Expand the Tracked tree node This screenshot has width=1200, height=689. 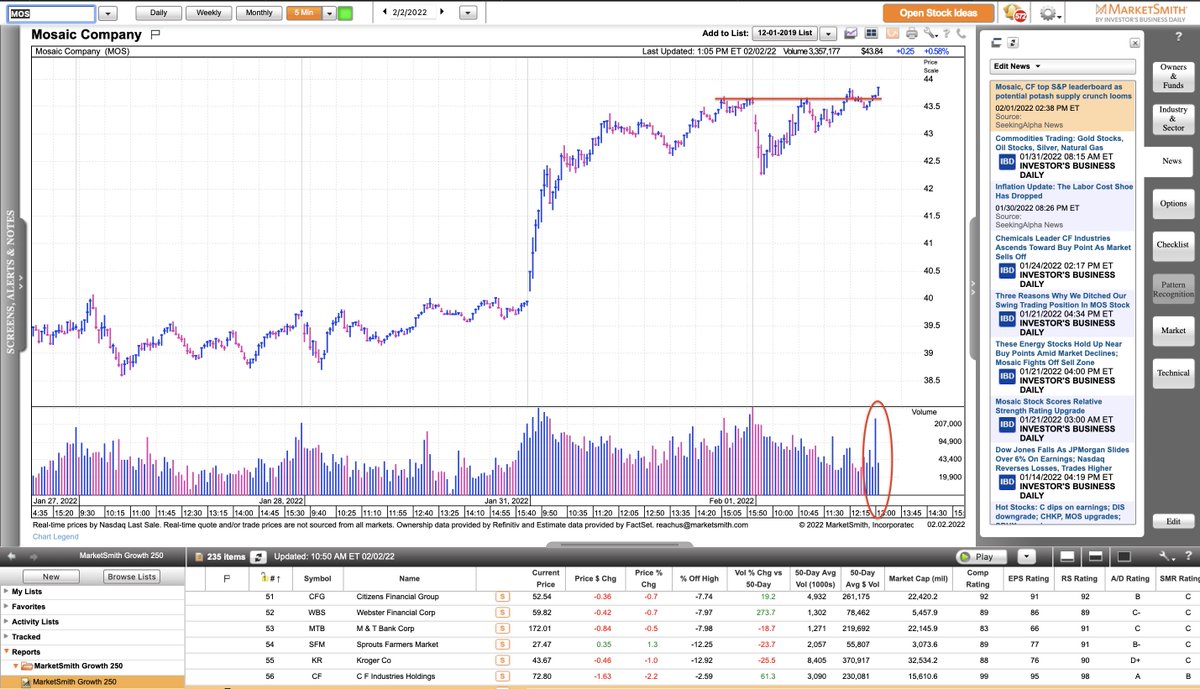pyautogui.click(x=6, y=636)
